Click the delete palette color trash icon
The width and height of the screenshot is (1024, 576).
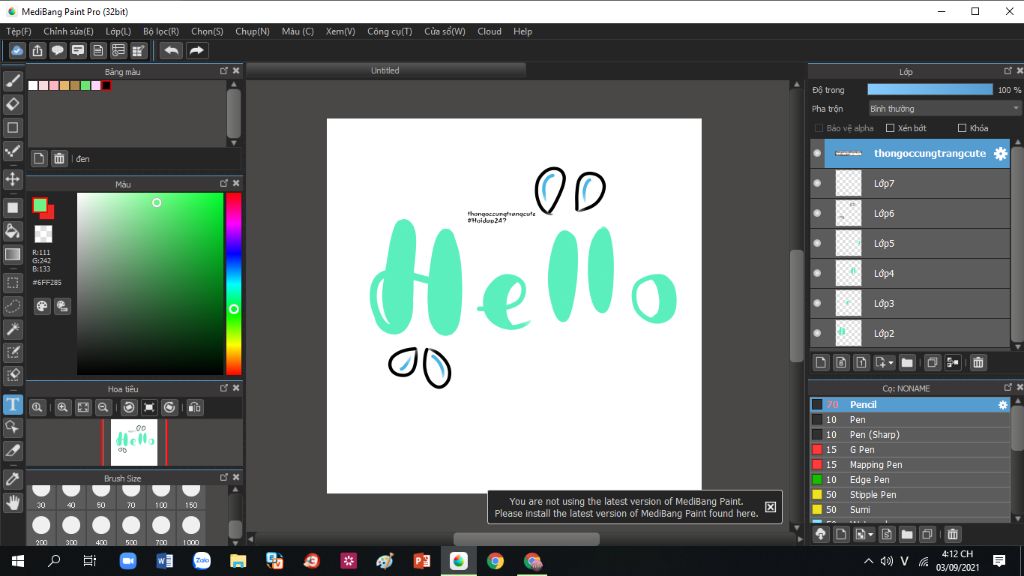point(59,159)
